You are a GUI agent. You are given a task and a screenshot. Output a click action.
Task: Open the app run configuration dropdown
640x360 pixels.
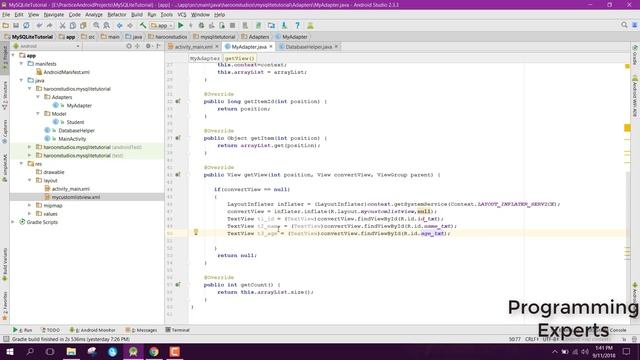click(162, 25)
